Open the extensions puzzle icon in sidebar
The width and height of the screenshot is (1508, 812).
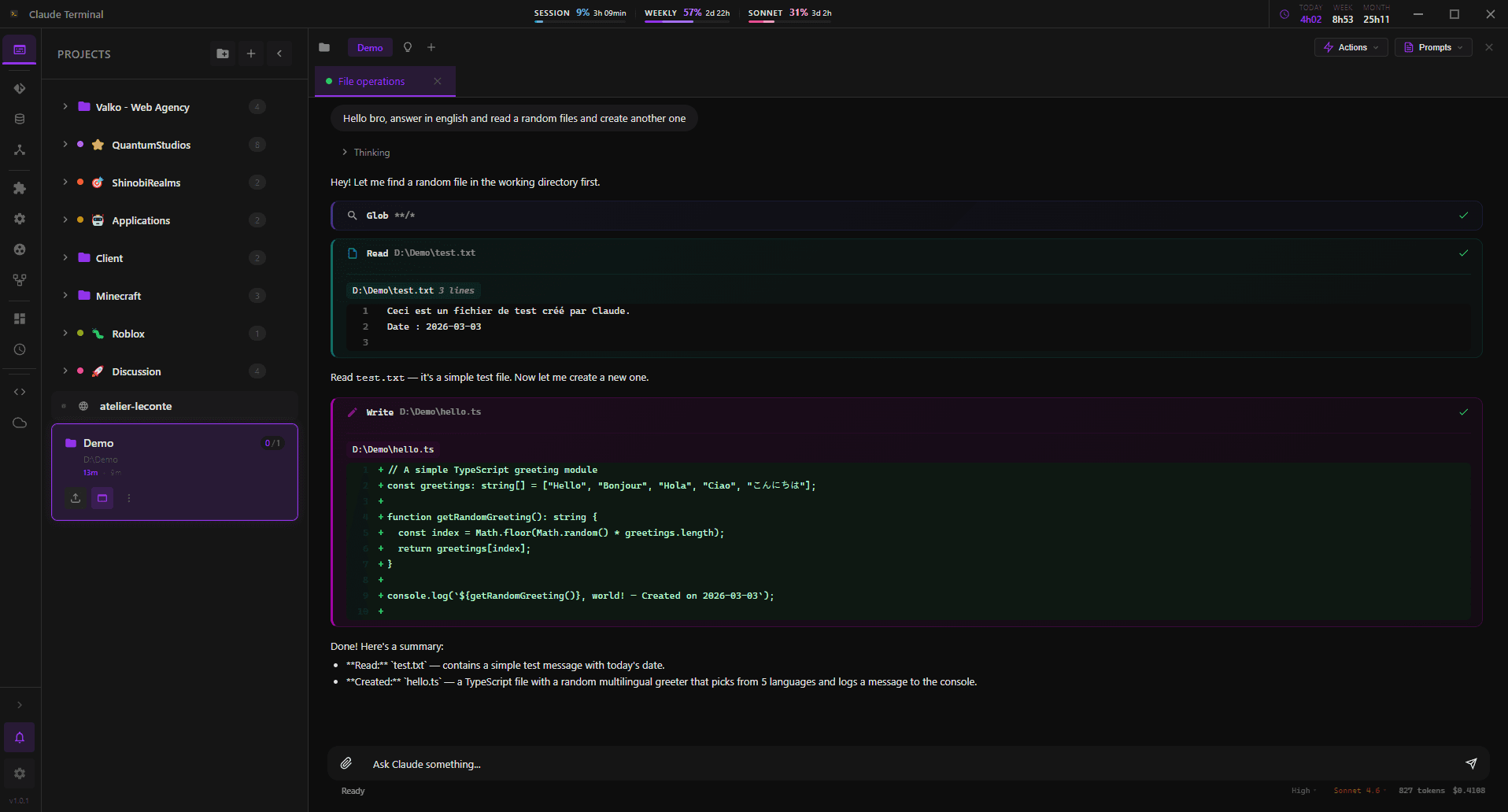click(19, 188)
